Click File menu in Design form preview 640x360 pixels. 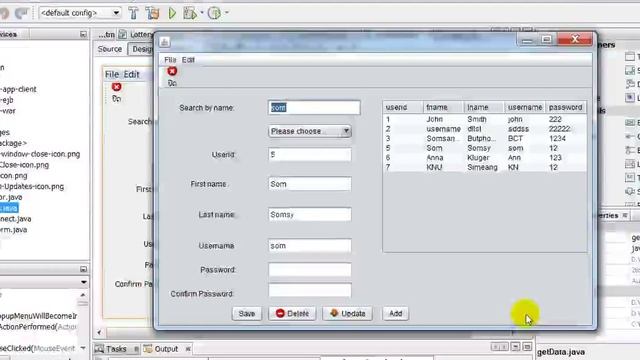(112, 74)
